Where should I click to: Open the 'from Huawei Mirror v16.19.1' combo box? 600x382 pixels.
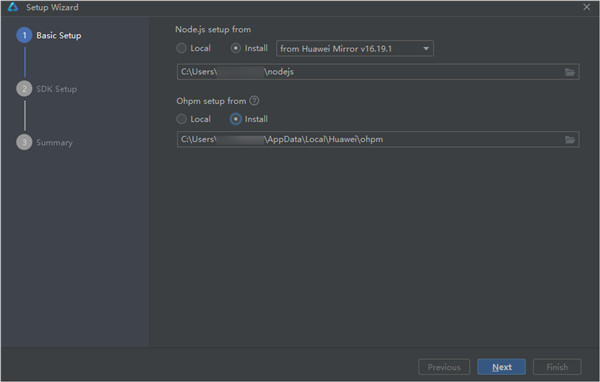[355, 49]
